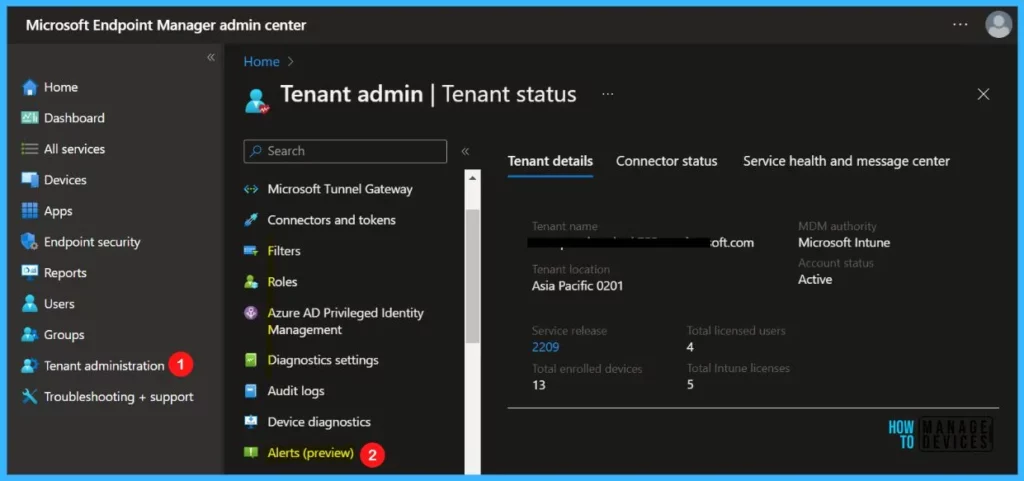This screenshot has height=481, width=1024.
Task: Select total enrolled devices value '13'
Action: pos(539,385)
